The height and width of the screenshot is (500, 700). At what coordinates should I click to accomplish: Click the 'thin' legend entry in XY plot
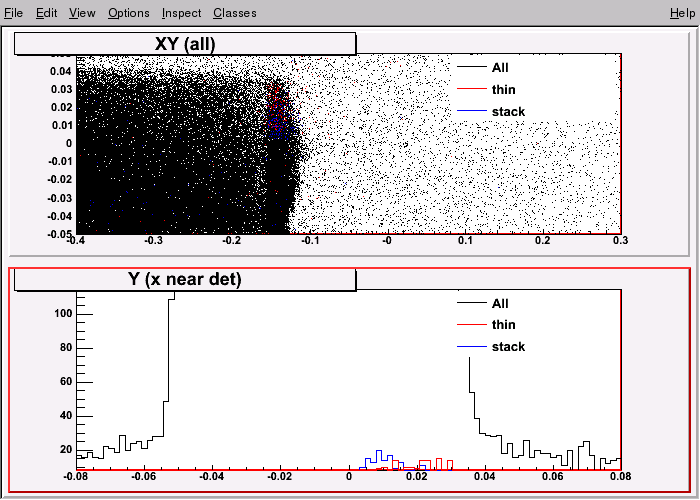[504, 90]
